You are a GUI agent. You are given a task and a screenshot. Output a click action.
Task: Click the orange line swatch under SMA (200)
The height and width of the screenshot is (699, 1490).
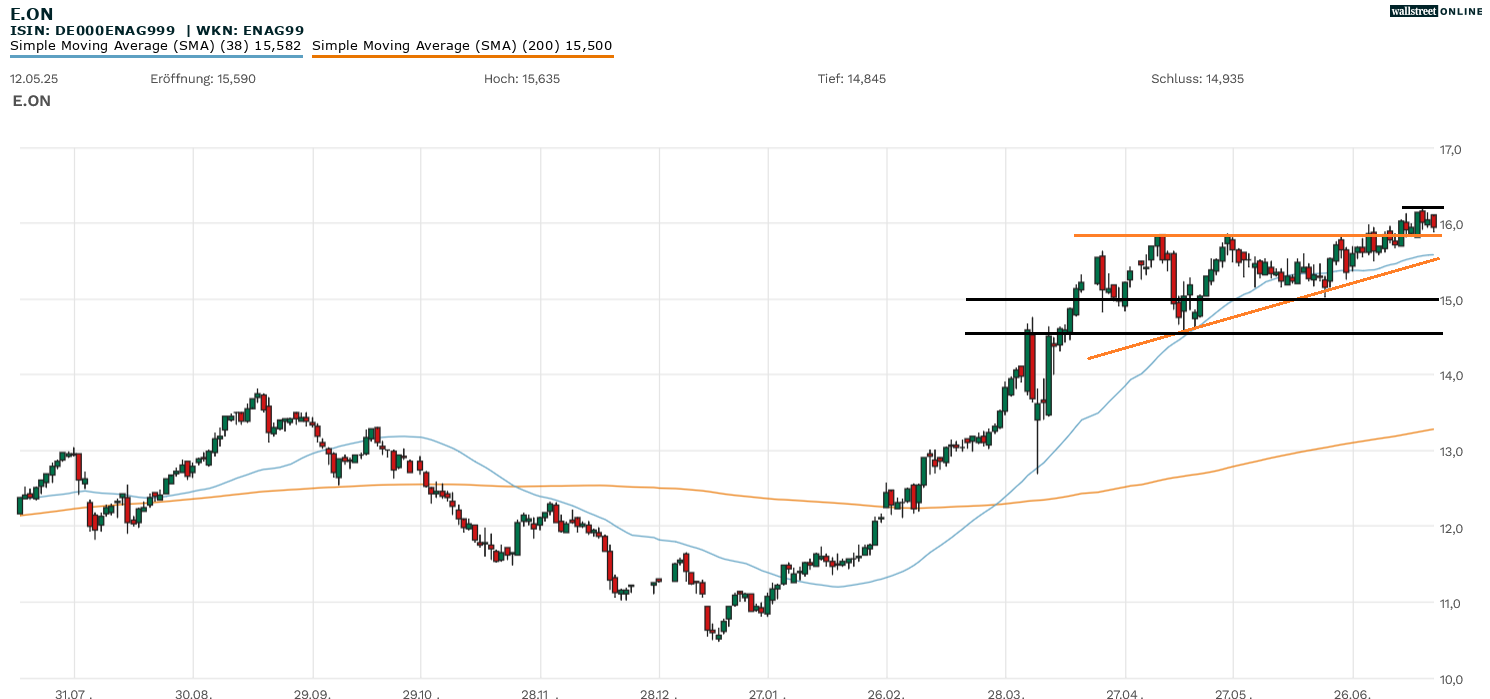pyautogui.click(x=462, y=57)
